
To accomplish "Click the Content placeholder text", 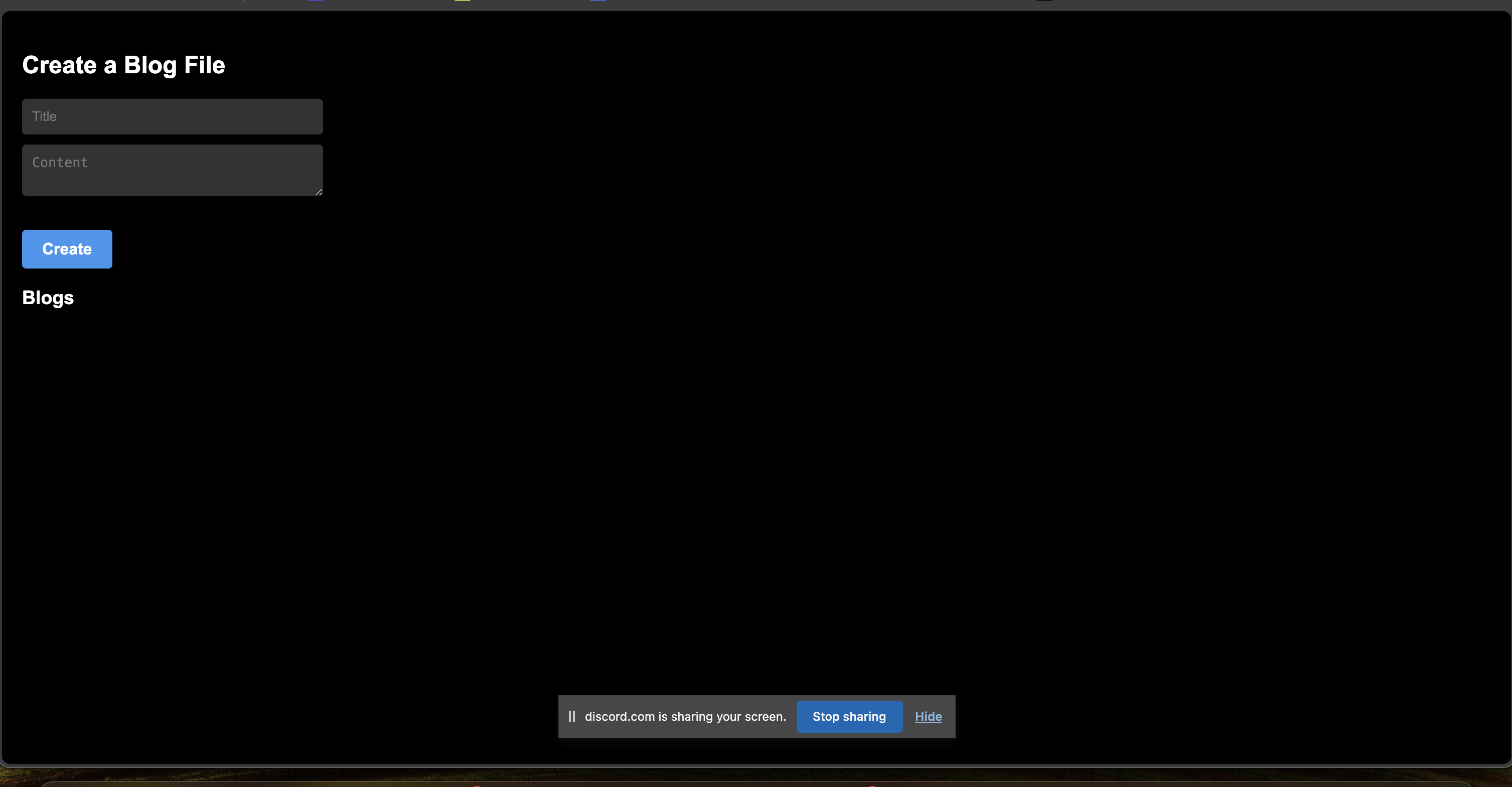I will tap(60, 163).
